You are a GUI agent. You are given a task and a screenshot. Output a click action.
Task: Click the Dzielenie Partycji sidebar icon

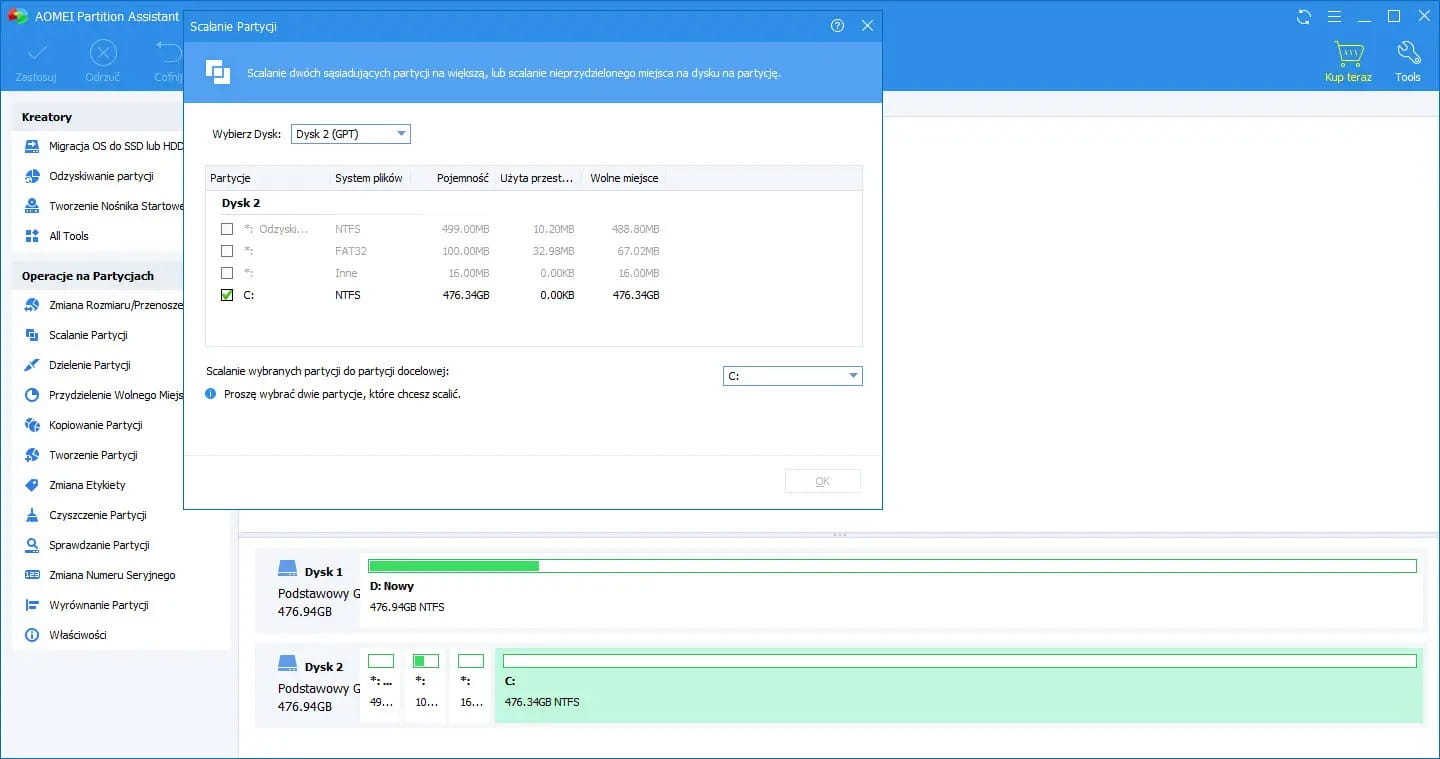click(x=32, y=365)
